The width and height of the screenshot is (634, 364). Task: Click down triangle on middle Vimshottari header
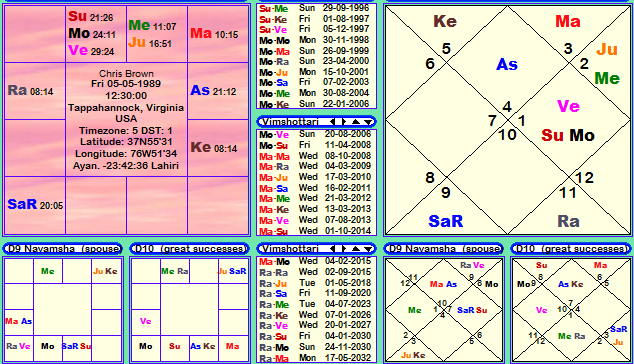pos(368,122)
